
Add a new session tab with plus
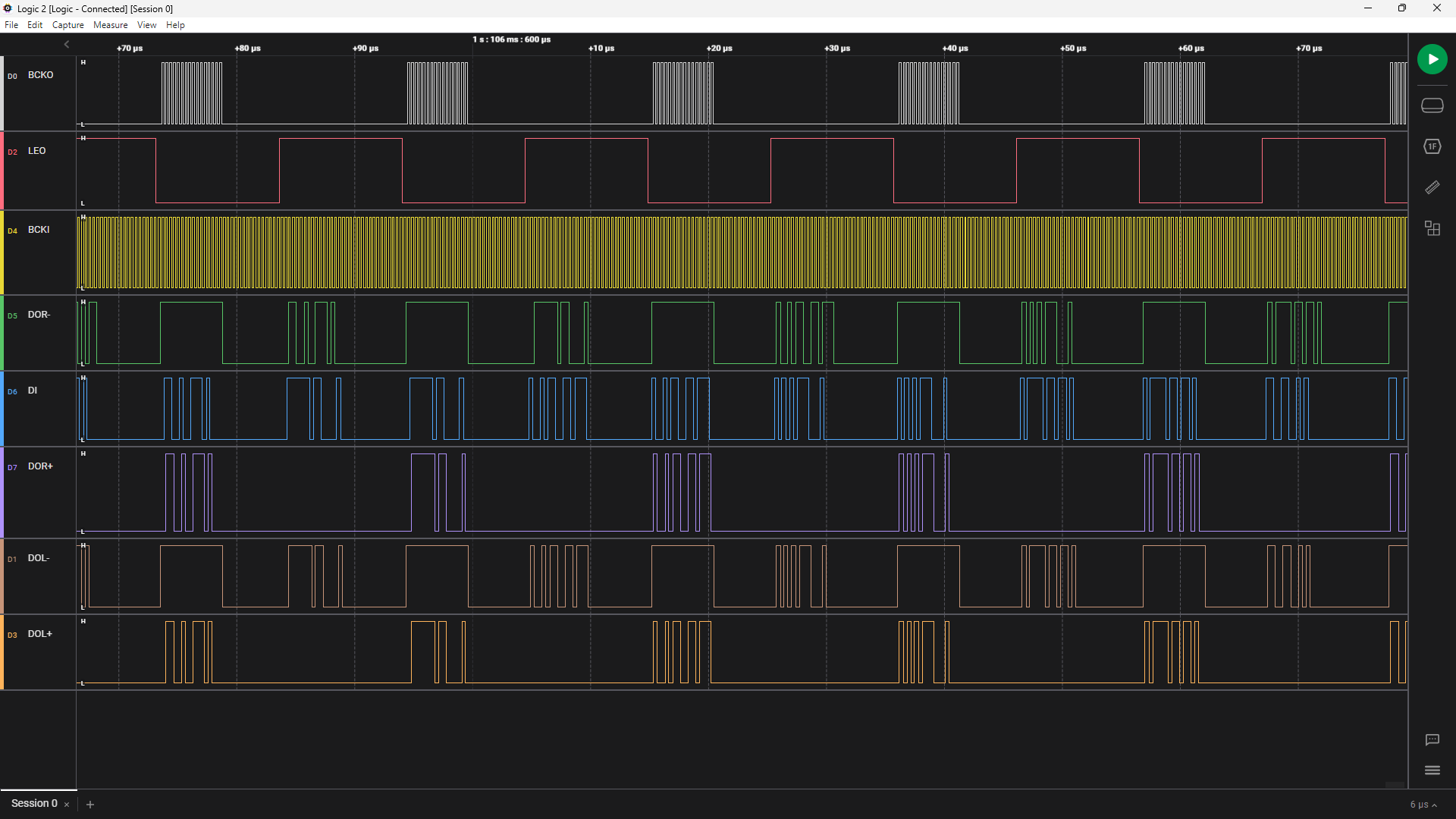[x=90, y=805]
